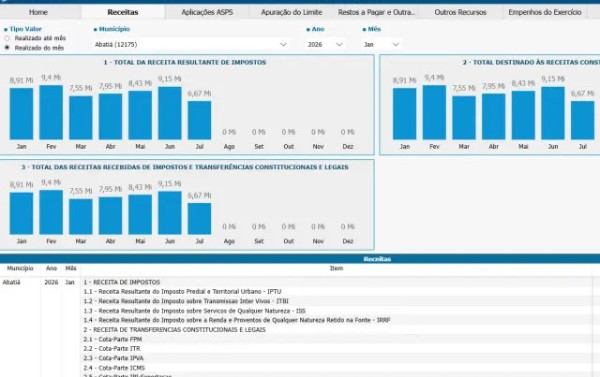Click Ago 0 Mi label in chart 1

click(x=229, y=132)
